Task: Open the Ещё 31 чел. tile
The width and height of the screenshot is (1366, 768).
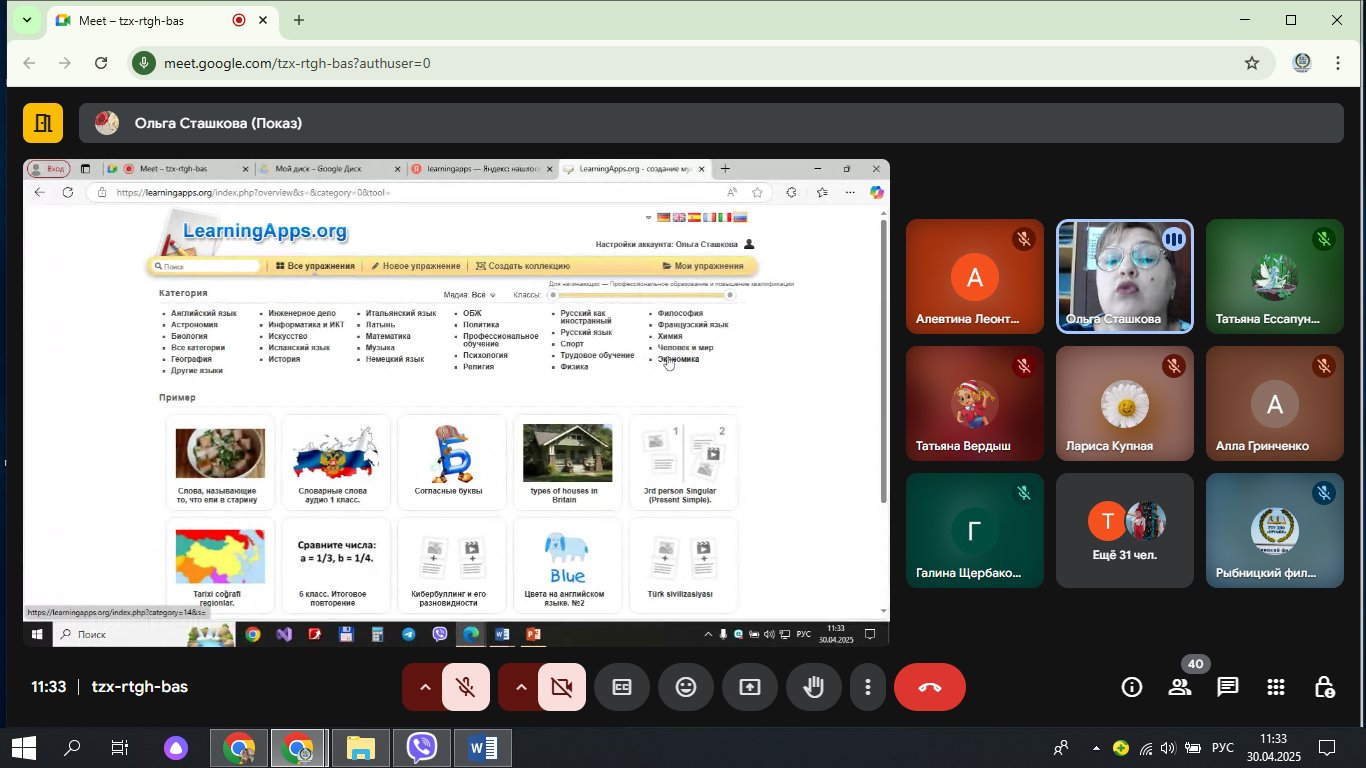Action: (x=1125, y=530)
